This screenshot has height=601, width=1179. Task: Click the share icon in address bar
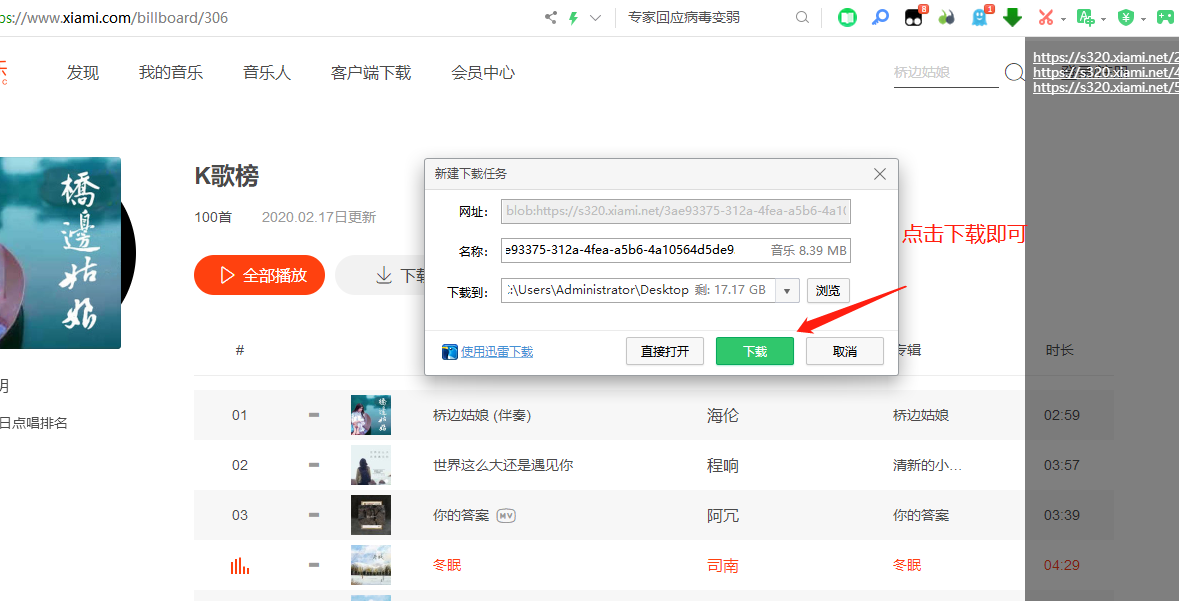[551, 17]
